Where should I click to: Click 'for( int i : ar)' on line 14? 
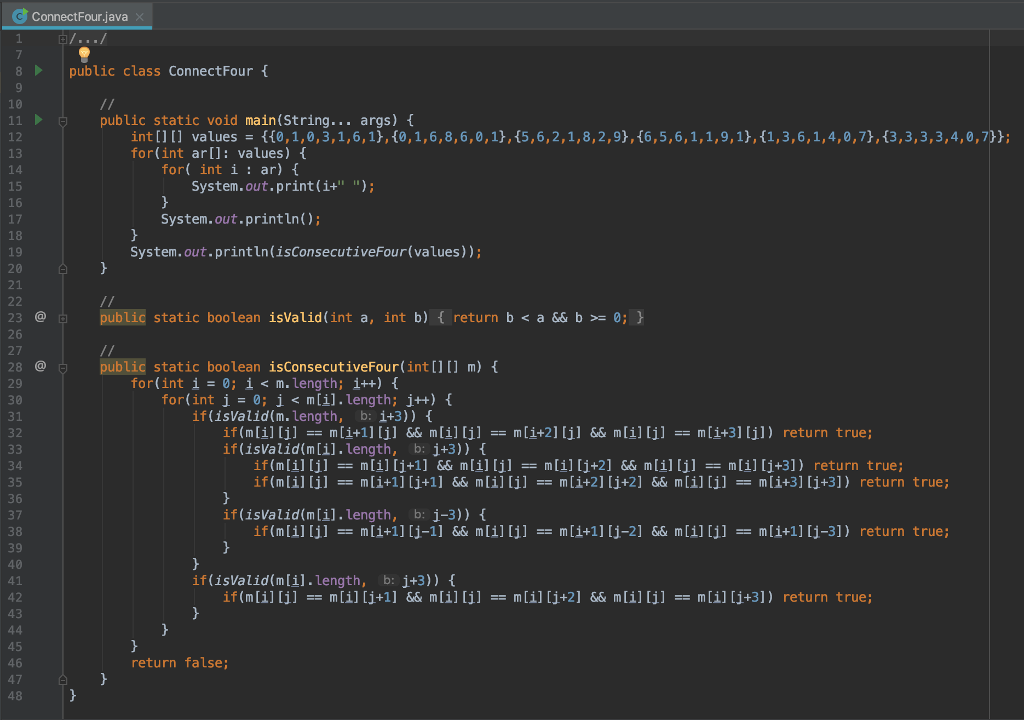(222, 170)
